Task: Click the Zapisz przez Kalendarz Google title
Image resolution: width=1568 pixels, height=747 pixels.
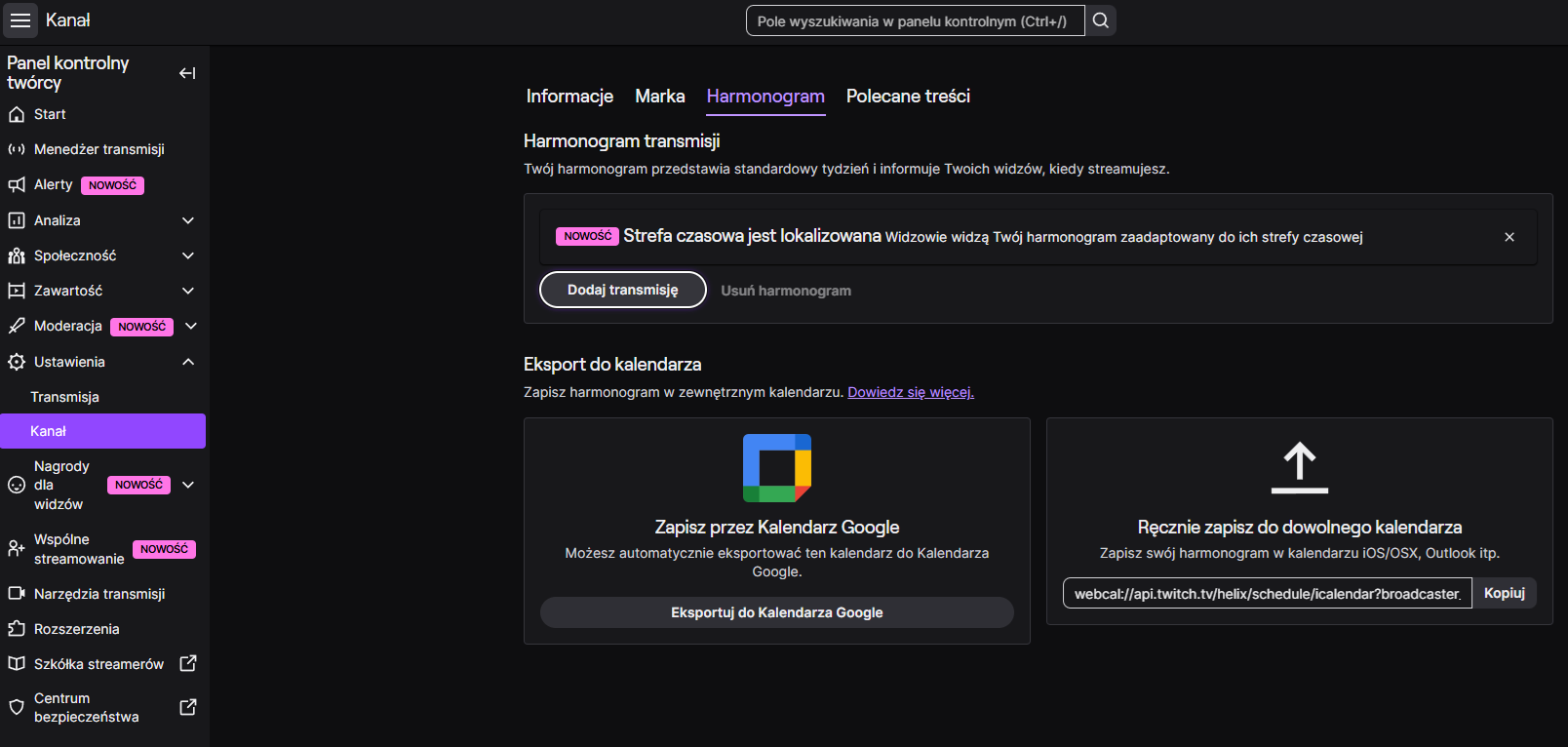Action: (777, 528)
